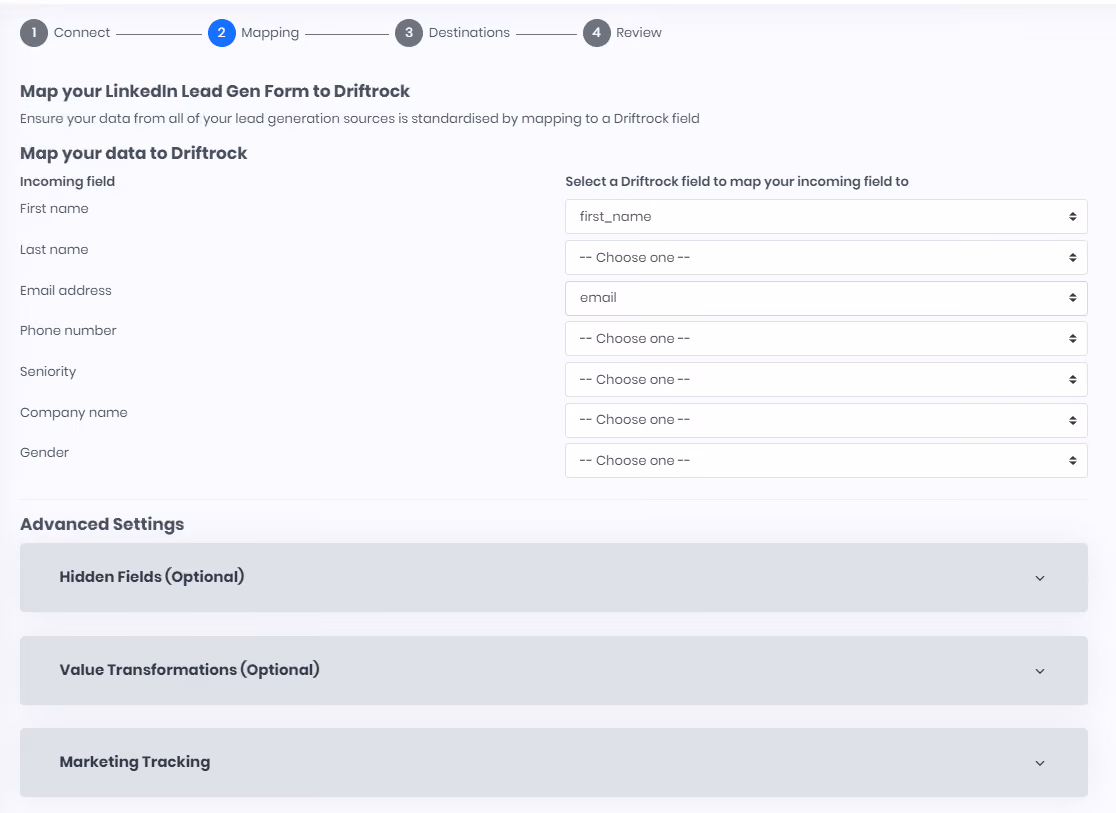Click the step 2 Mapping circle
This screenshot has height=813, width=1116.
(x=221, y=33)
